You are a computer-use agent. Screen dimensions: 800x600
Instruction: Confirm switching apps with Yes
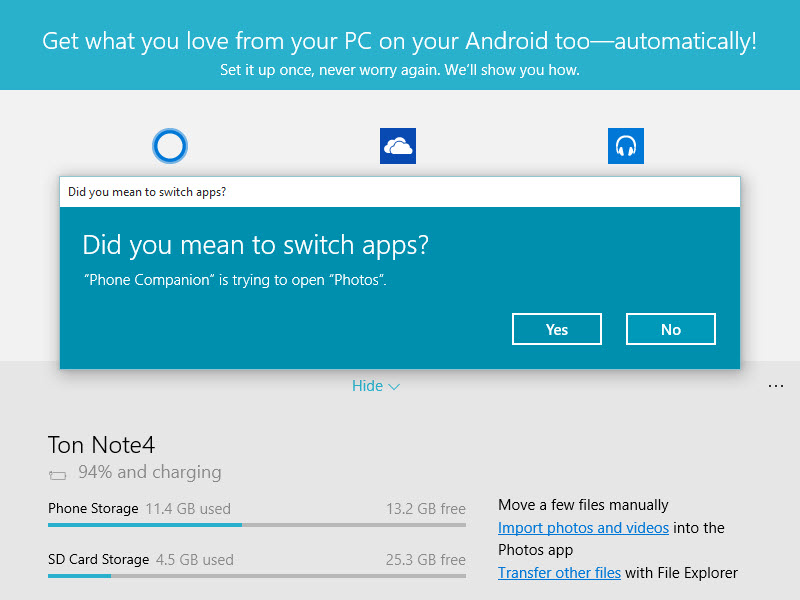point(557,329)
